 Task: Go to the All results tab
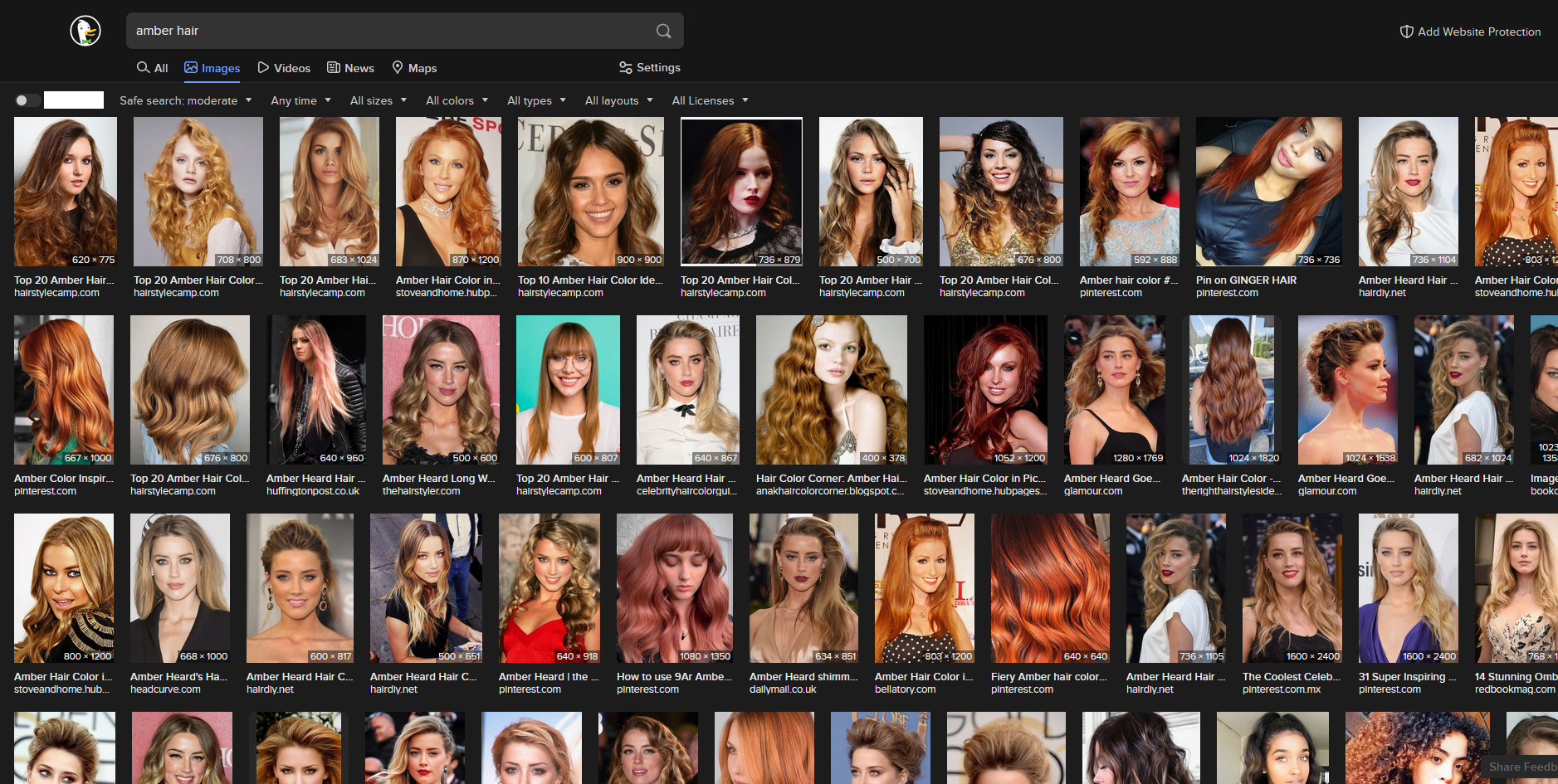[153, 68]
